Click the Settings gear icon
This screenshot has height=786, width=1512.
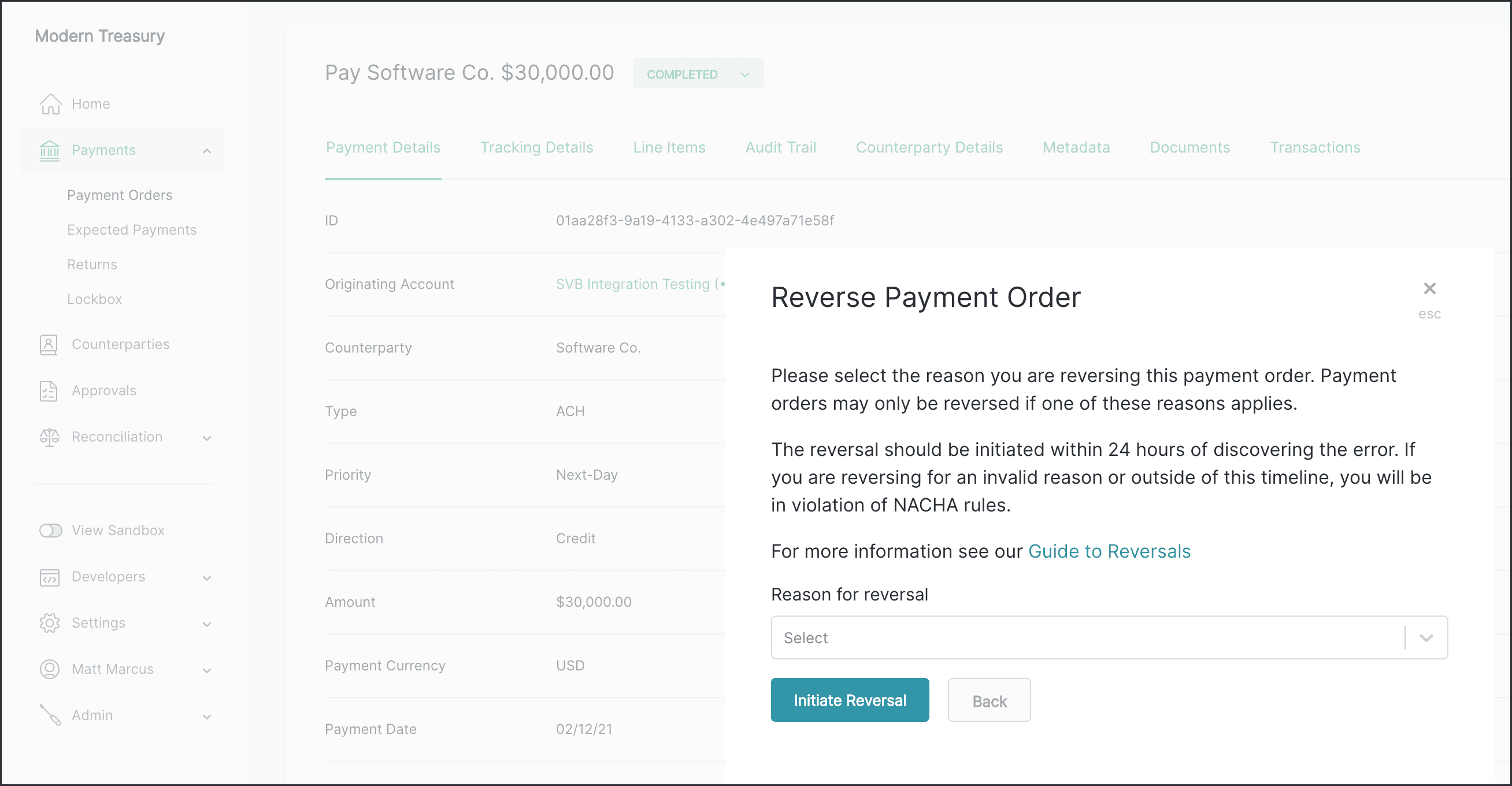(49, 624)
